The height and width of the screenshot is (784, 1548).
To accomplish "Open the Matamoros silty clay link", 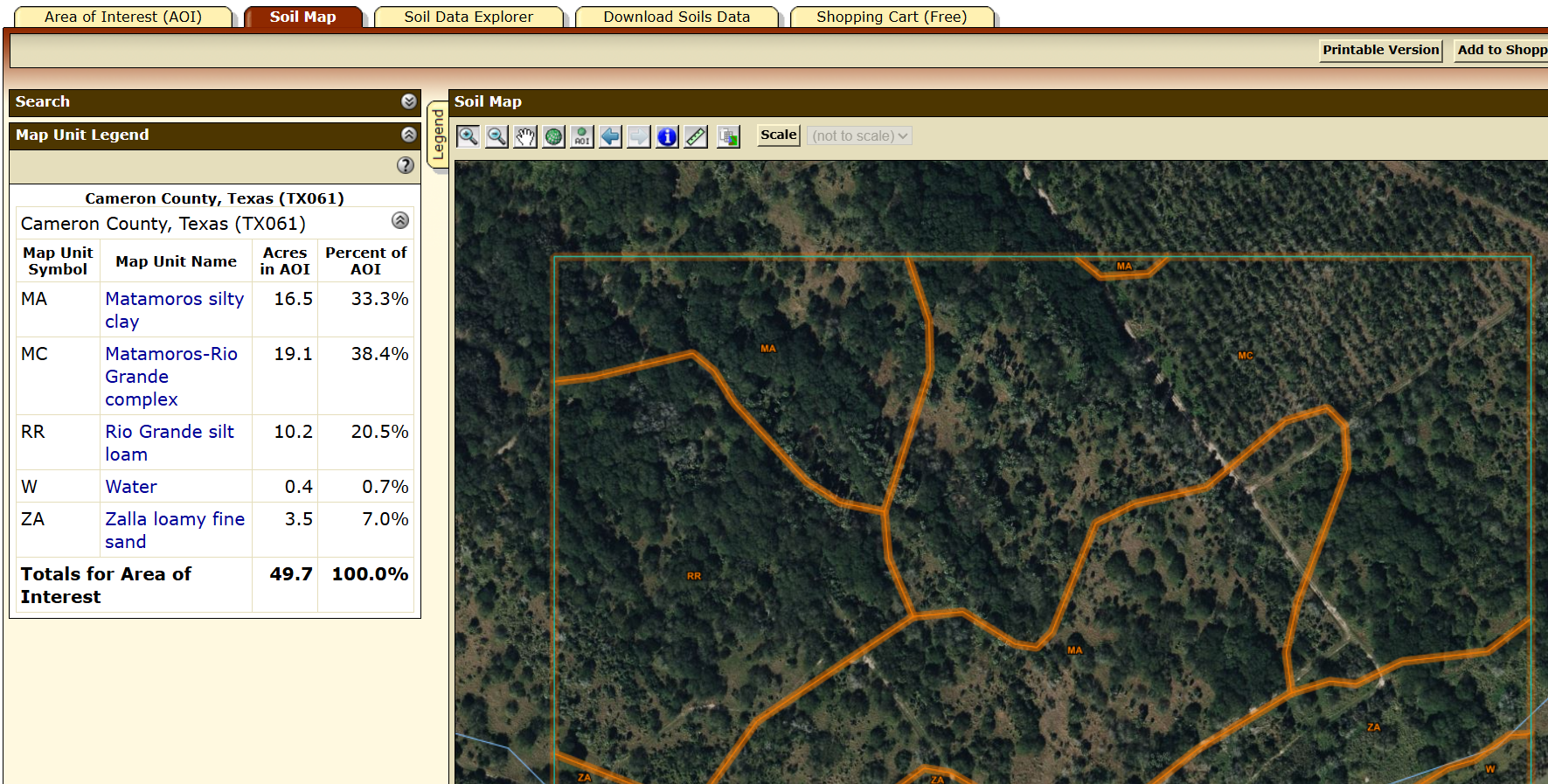I will click(x=175, y=310).
